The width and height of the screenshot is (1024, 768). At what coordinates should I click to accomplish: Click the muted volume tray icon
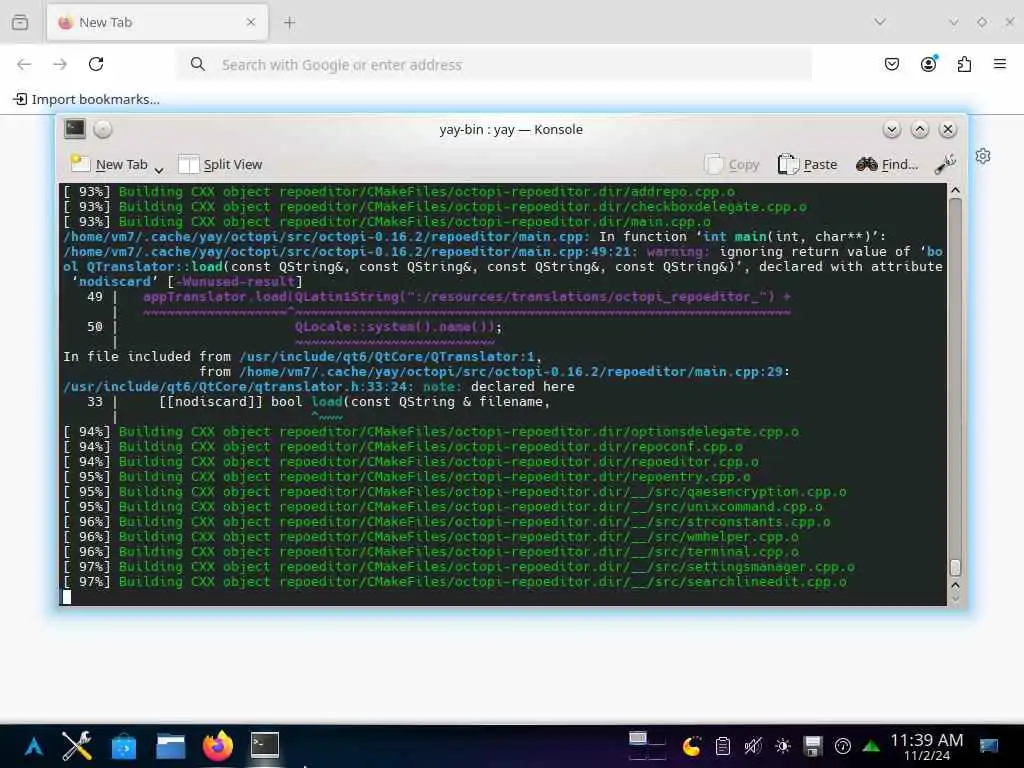(752, 746)
